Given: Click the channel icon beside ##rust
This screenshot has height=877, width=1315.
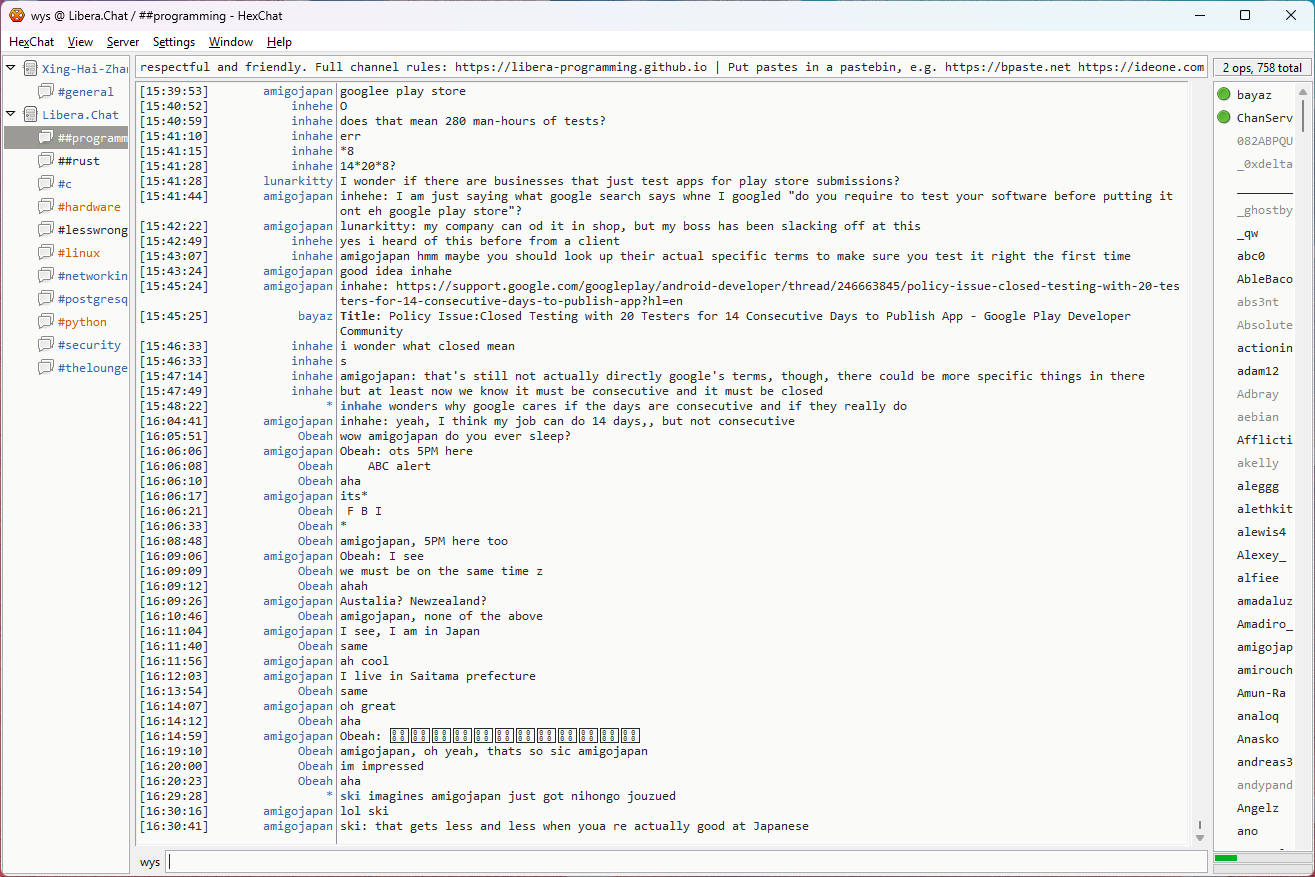Looking at the screenshot, I should click(45, 161).
